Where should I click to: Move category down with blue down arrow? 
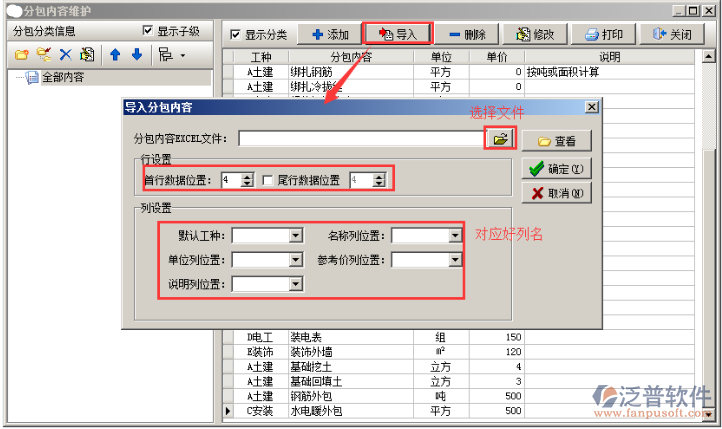(137, 55)
